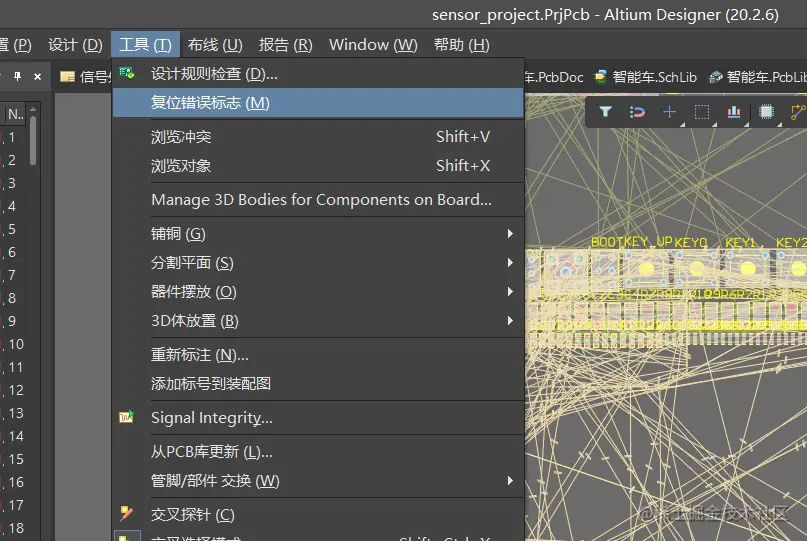
Task: Select the filter funnel tool
Action: 606,112
